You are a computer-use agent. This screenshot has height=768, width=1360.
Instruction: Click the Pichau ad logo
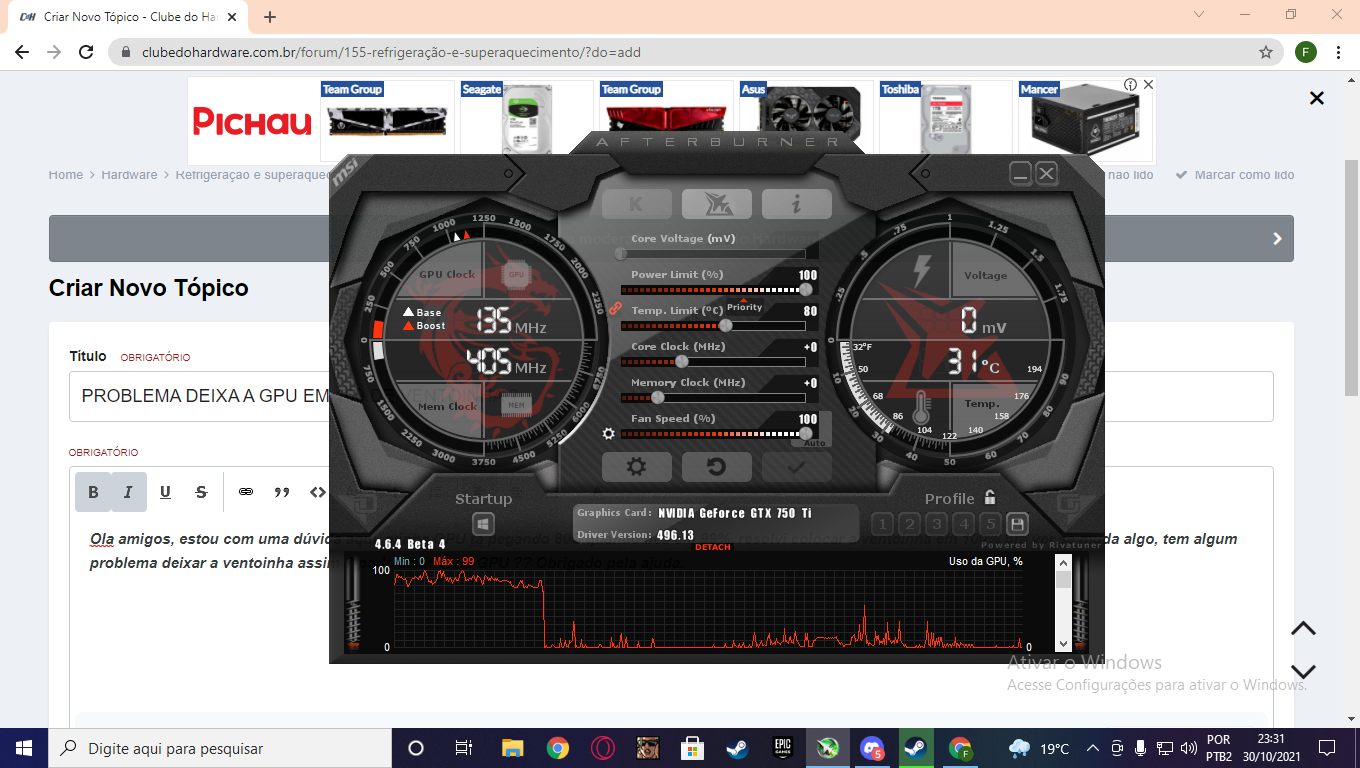click(x=252, y=122)
